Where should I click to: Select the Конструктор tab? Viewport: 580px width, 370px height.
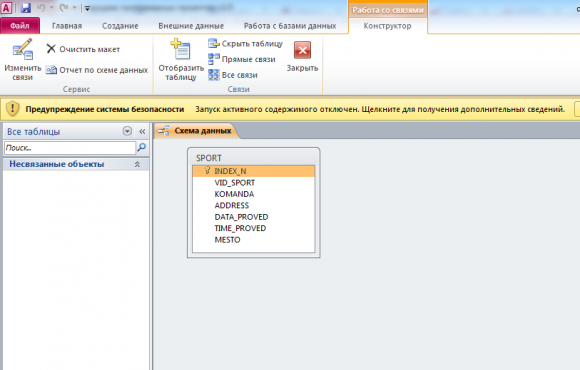click(x=387, y=26)
